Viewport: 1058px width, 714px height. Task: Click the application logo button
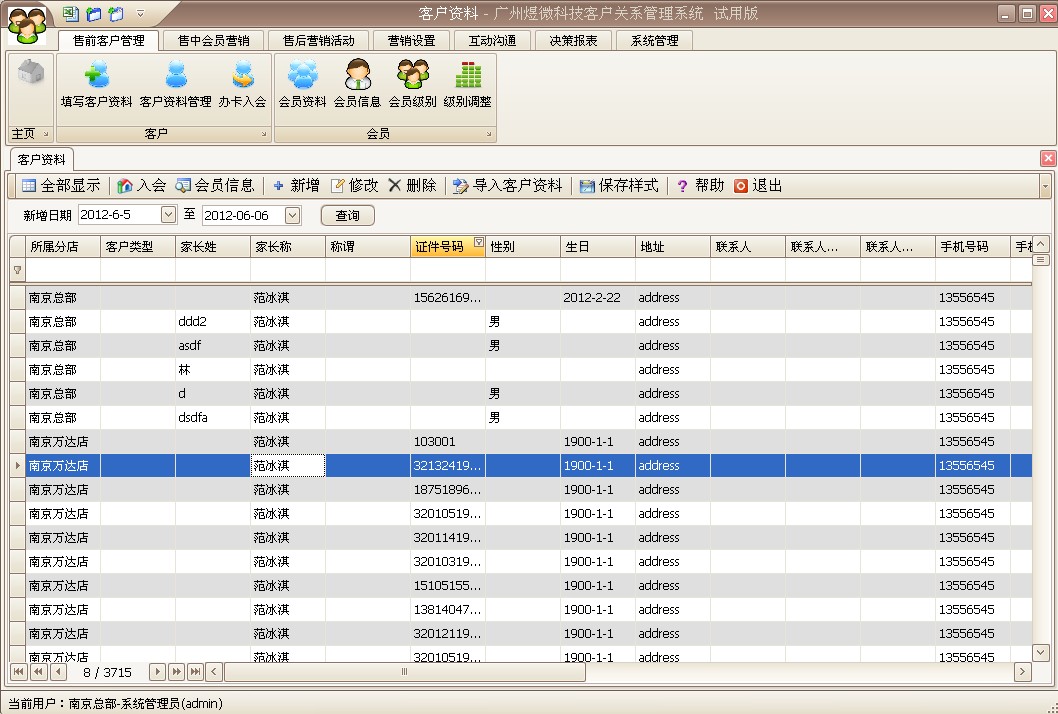(x=27, y=24)
